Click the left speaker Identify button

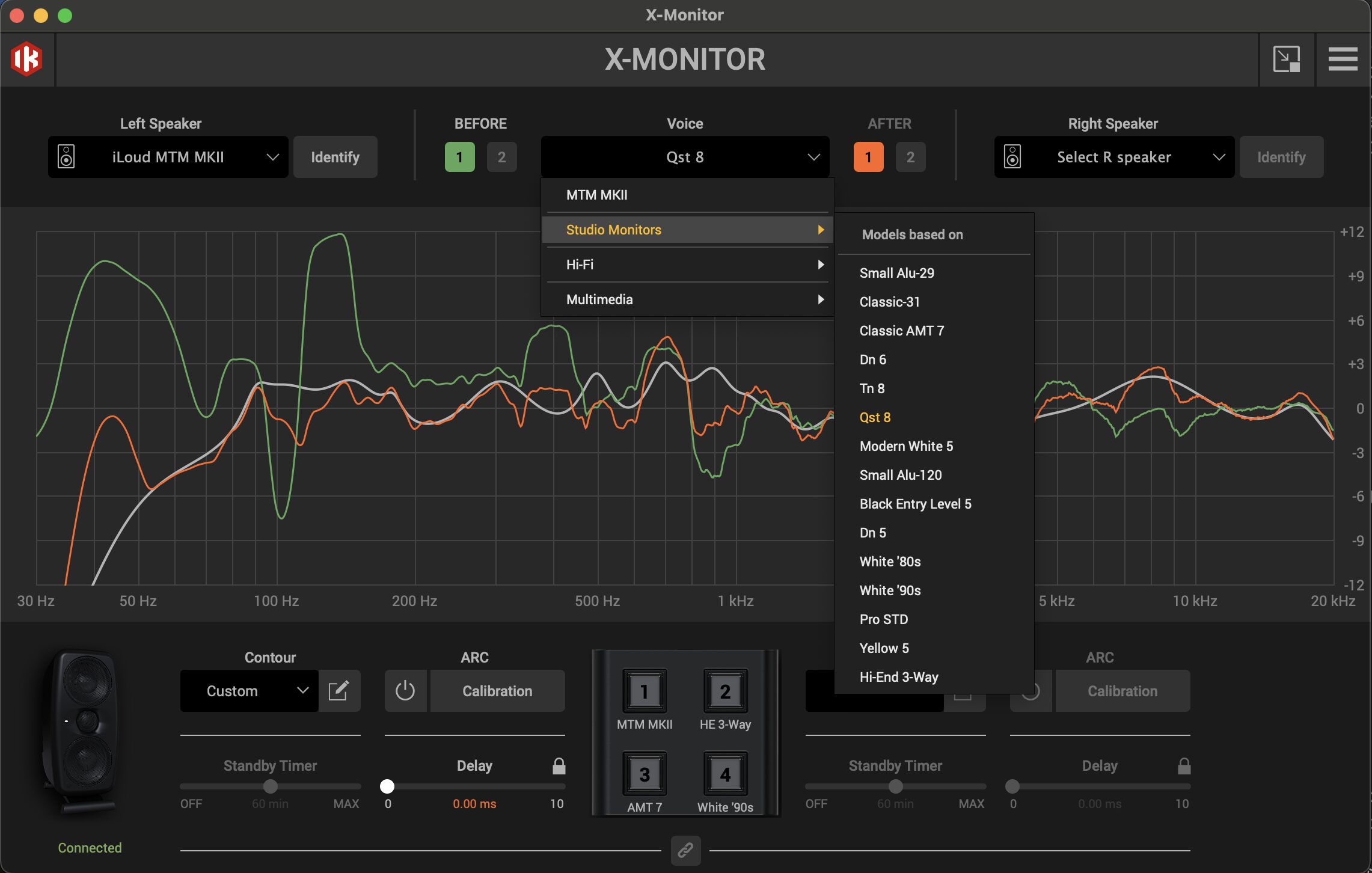pos(335,157)
